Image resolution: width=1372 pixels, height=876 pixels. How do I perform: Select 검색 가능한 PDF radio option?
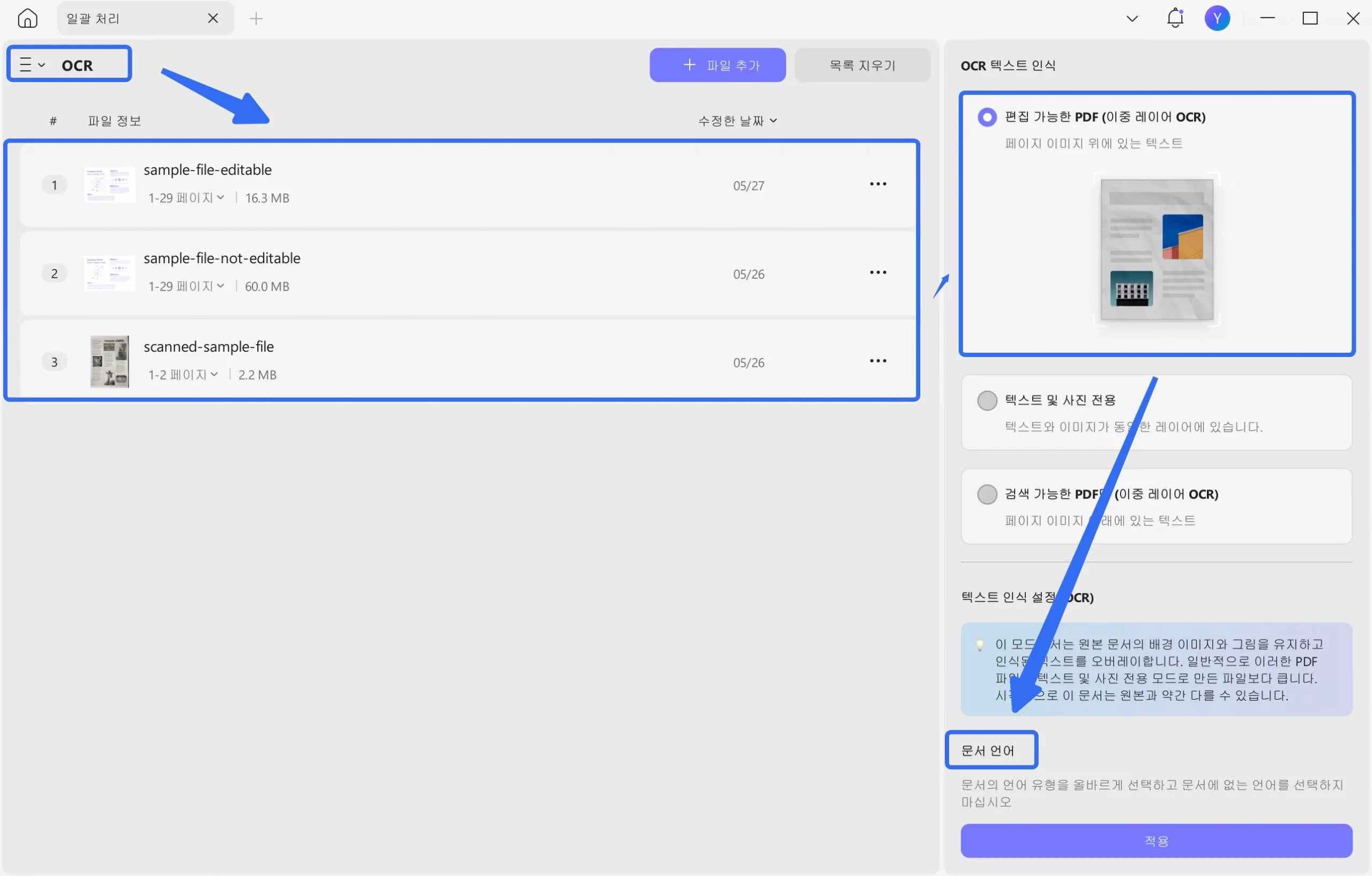[x=987, y=494]
